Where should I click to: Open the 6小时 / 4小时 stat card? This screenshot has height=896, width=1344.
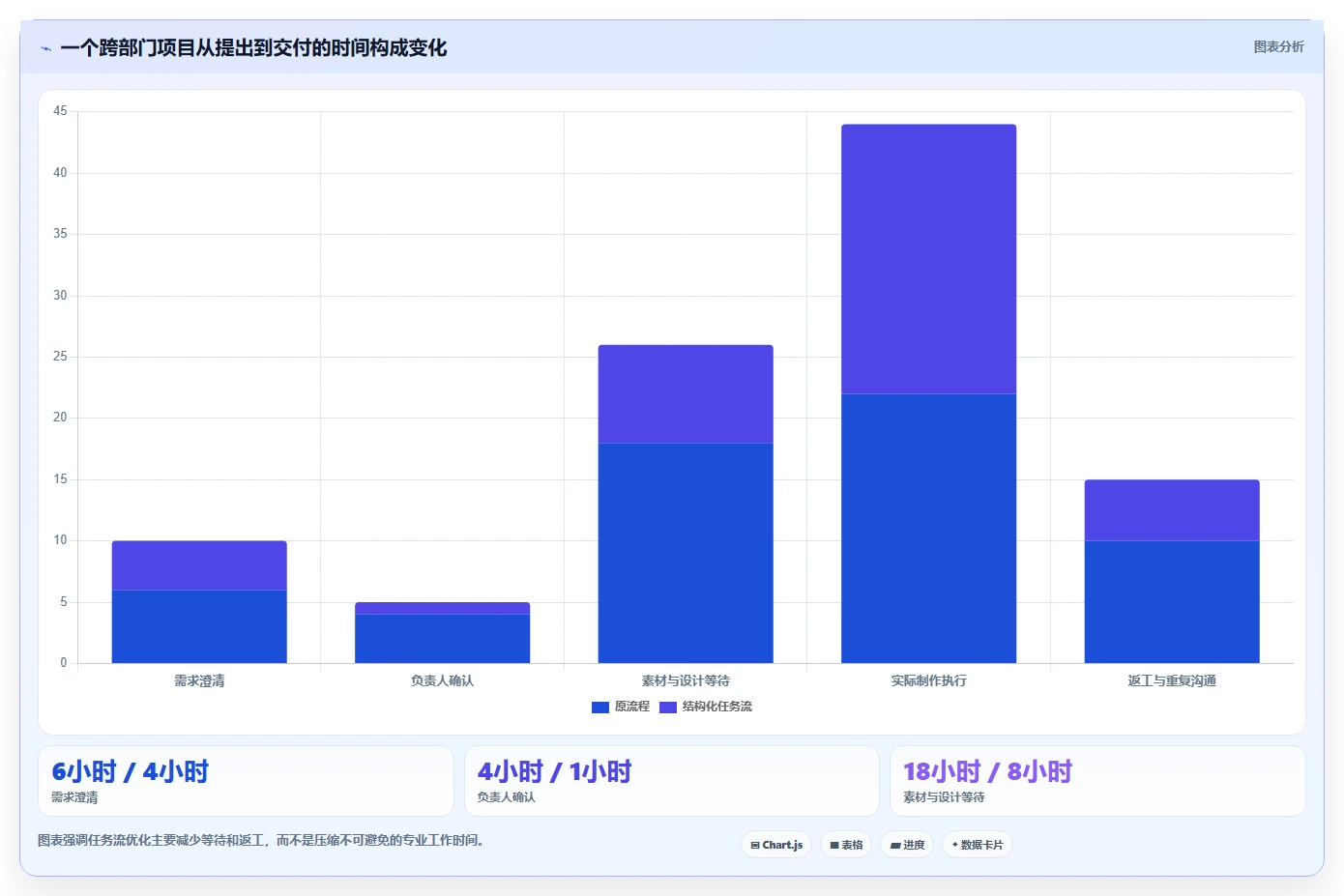point(246,781)
